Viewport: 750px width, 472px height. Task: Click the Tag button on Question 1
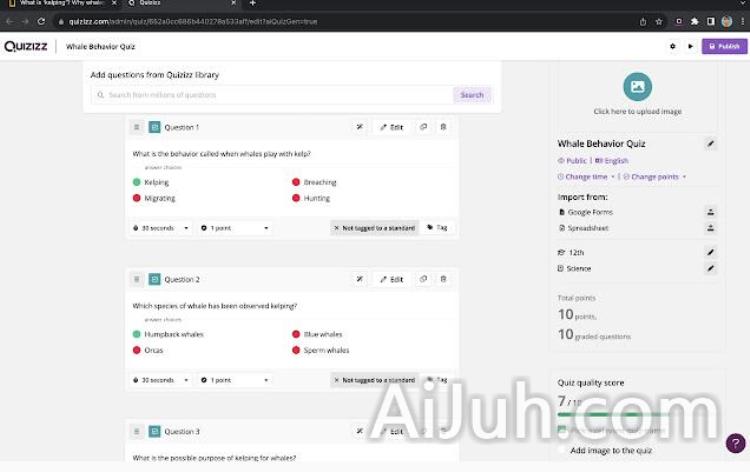(437, 228)
